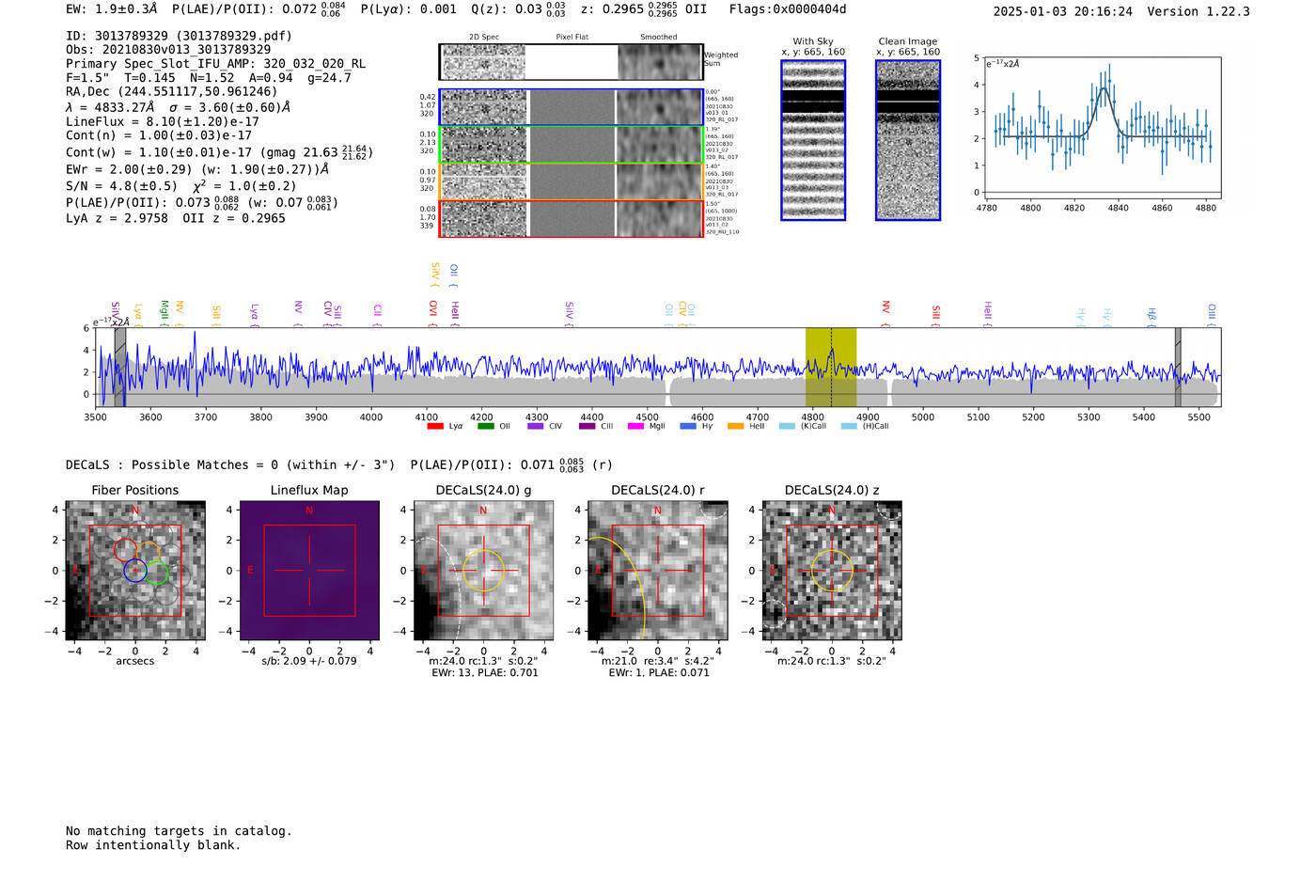Click the red Lyα legend swatch

[x=435, y=426]
